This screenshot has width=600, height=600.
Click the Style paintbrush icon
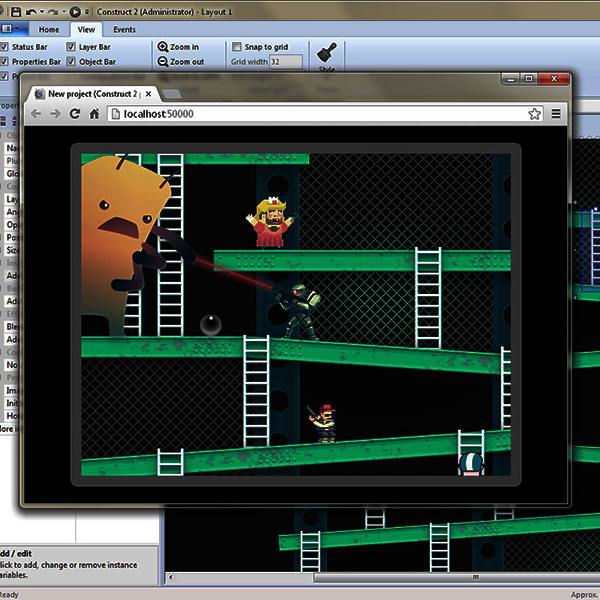pyautogui.click(x=326, y=54)
